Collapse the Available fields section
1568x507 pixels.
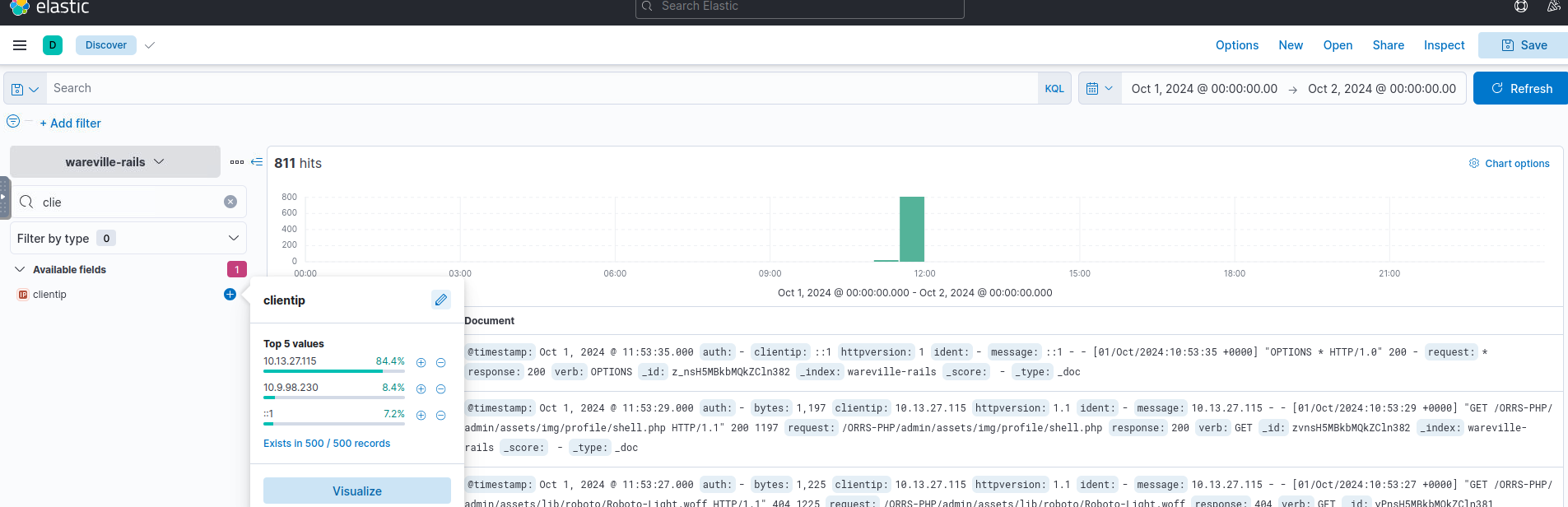[x=20, y=270]
